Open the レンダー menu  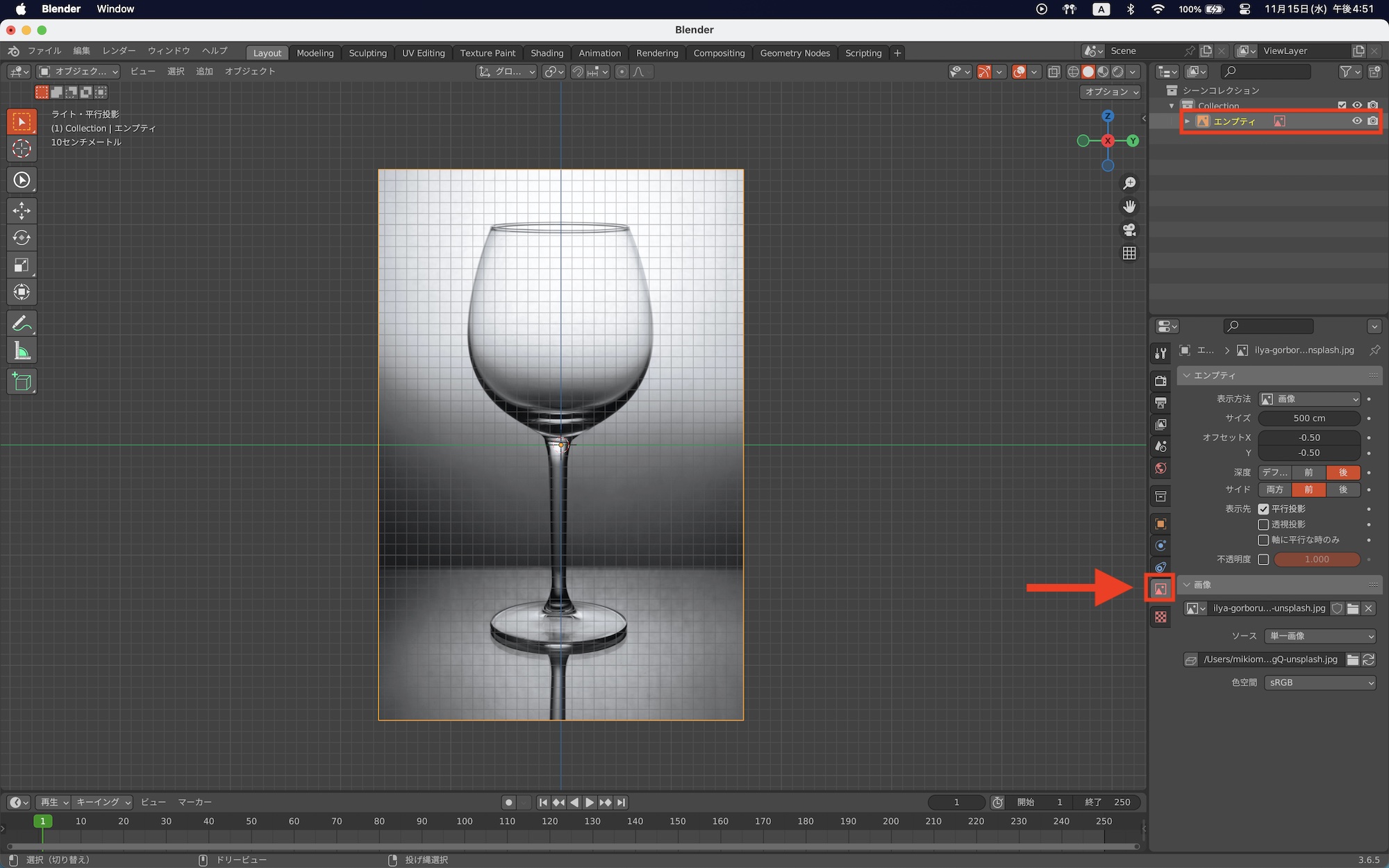click(119, 51)
